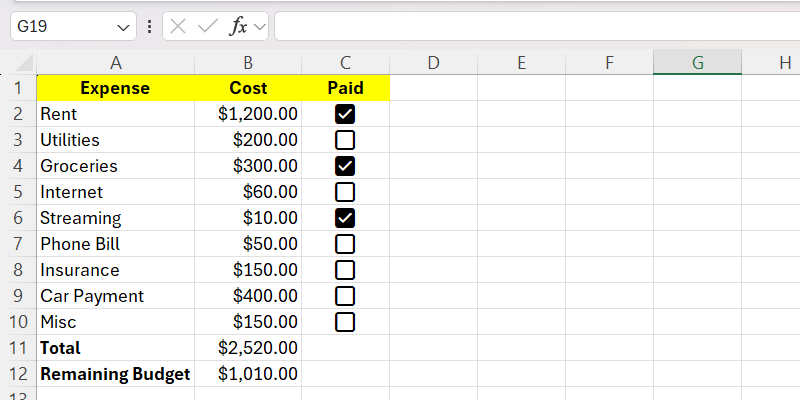Select row 11 header
Screen dimensions: 800x400
pyautogui.click(x=17, y=348)
